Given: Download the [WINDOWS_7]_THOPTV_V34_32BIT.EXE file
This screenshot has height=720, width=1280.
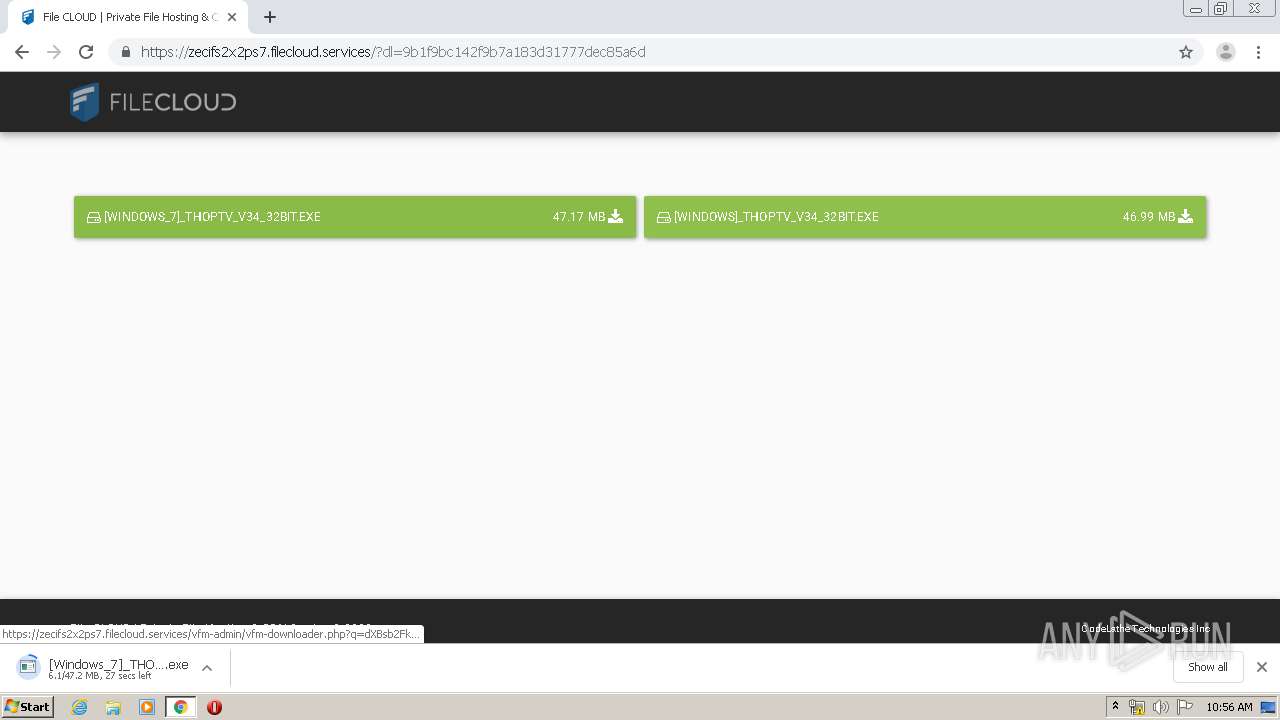Looking at the screenshot, I should pos(355,217).
